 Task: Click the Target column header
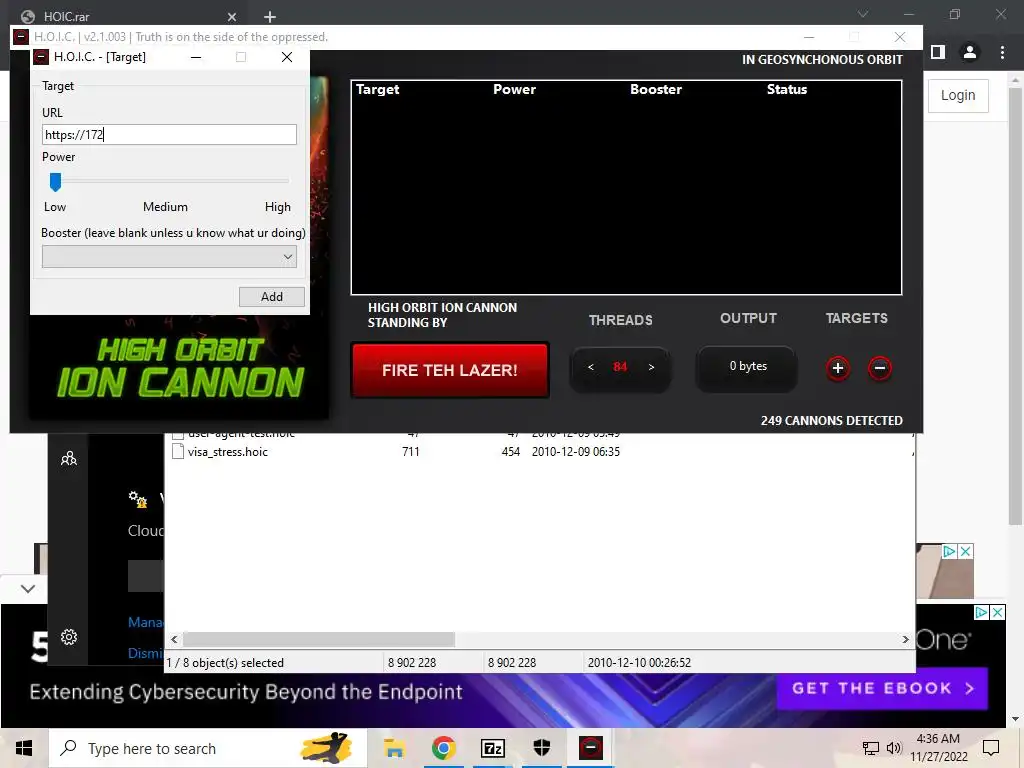(377, 89)
